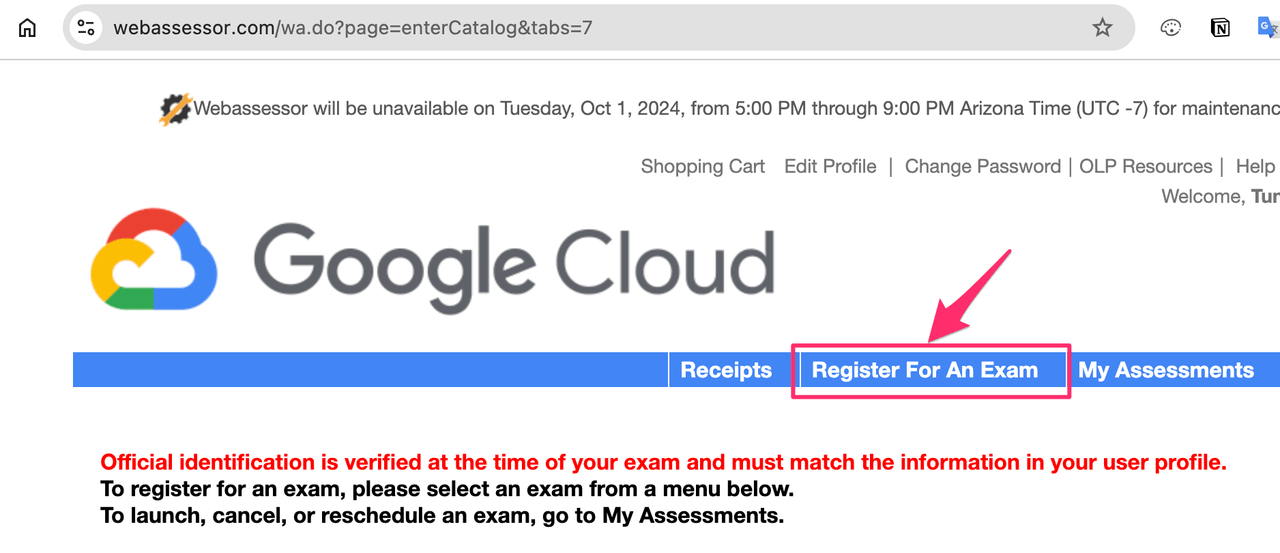1280x553 pixels.
Task: Click the red official identification warning text
Action: [x=663, y=462]
